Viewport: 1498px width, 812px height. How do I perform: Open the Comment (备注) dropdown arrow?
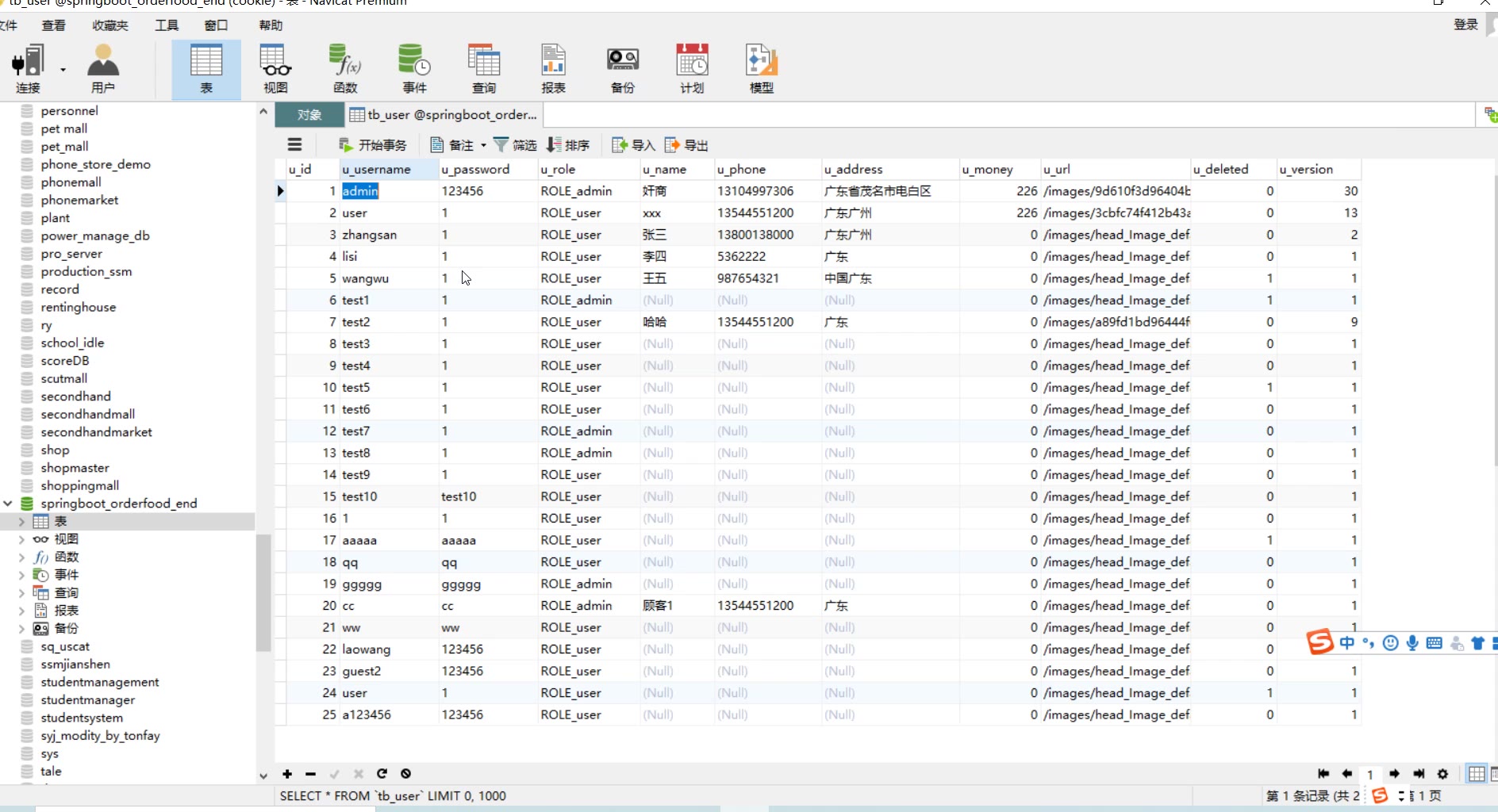[x=483, y=145]
